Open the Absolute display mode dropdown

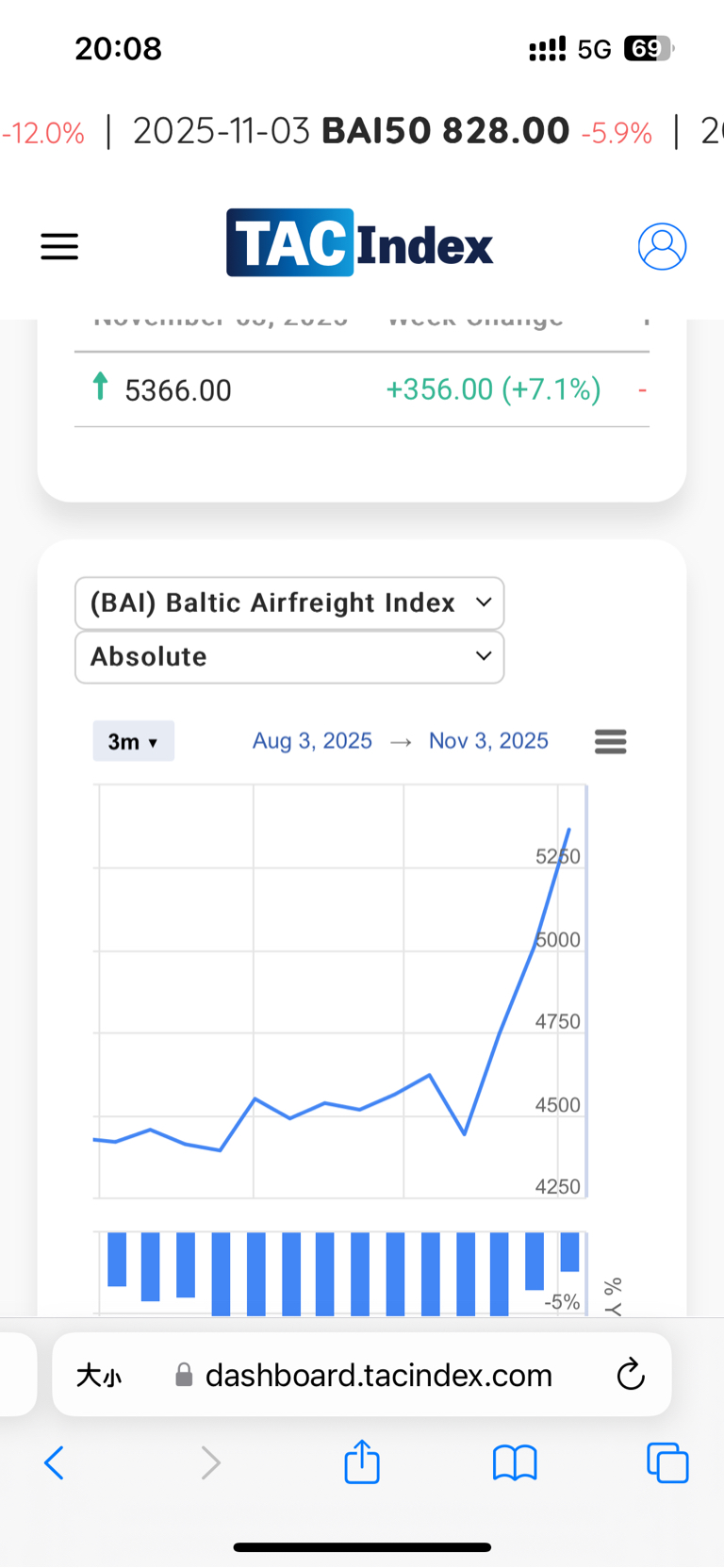(x=289, y=657)
